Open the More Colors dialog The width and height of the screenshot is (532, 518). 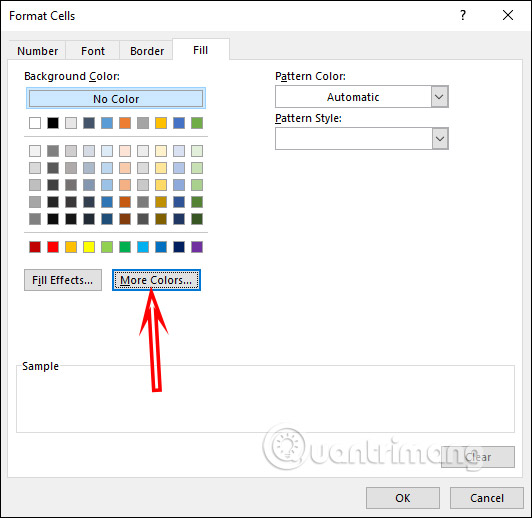(156, 280)
